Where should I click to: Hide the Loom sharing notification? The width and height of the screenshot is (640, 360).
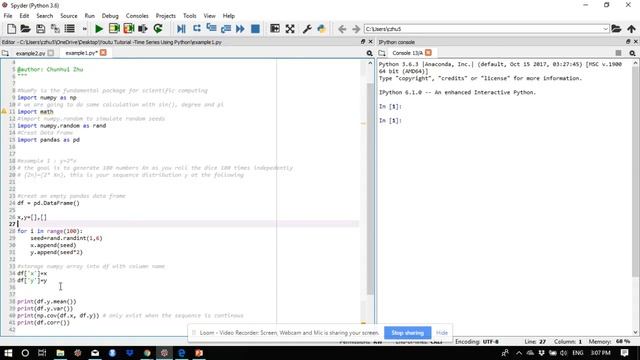tap(442, 333)
